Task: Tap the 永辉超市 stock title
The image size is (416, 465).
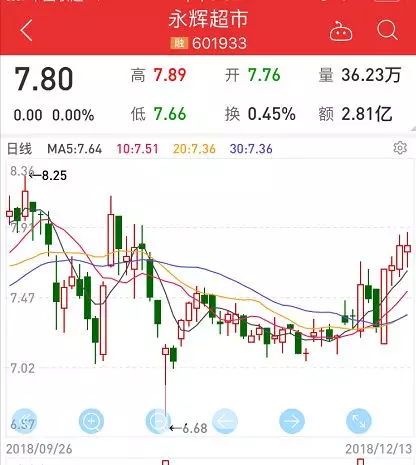Action: (208, 18)
